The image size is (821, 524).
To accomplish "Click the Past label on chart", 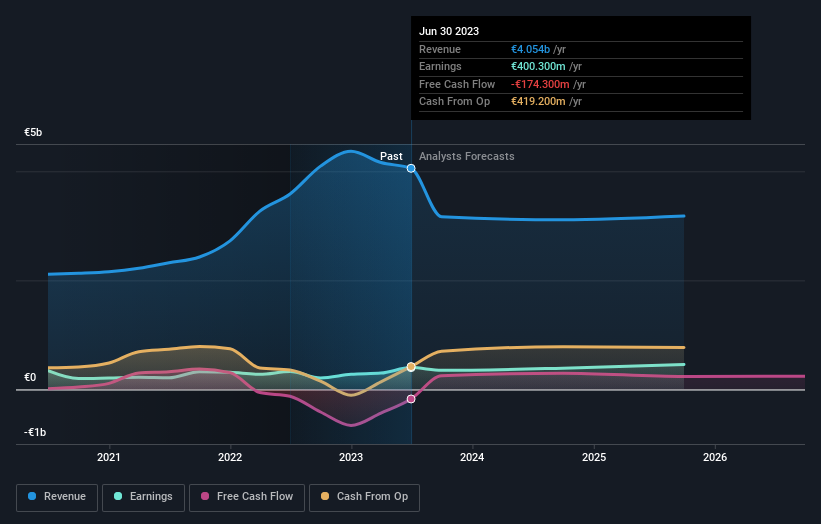I will pos(391,157).
